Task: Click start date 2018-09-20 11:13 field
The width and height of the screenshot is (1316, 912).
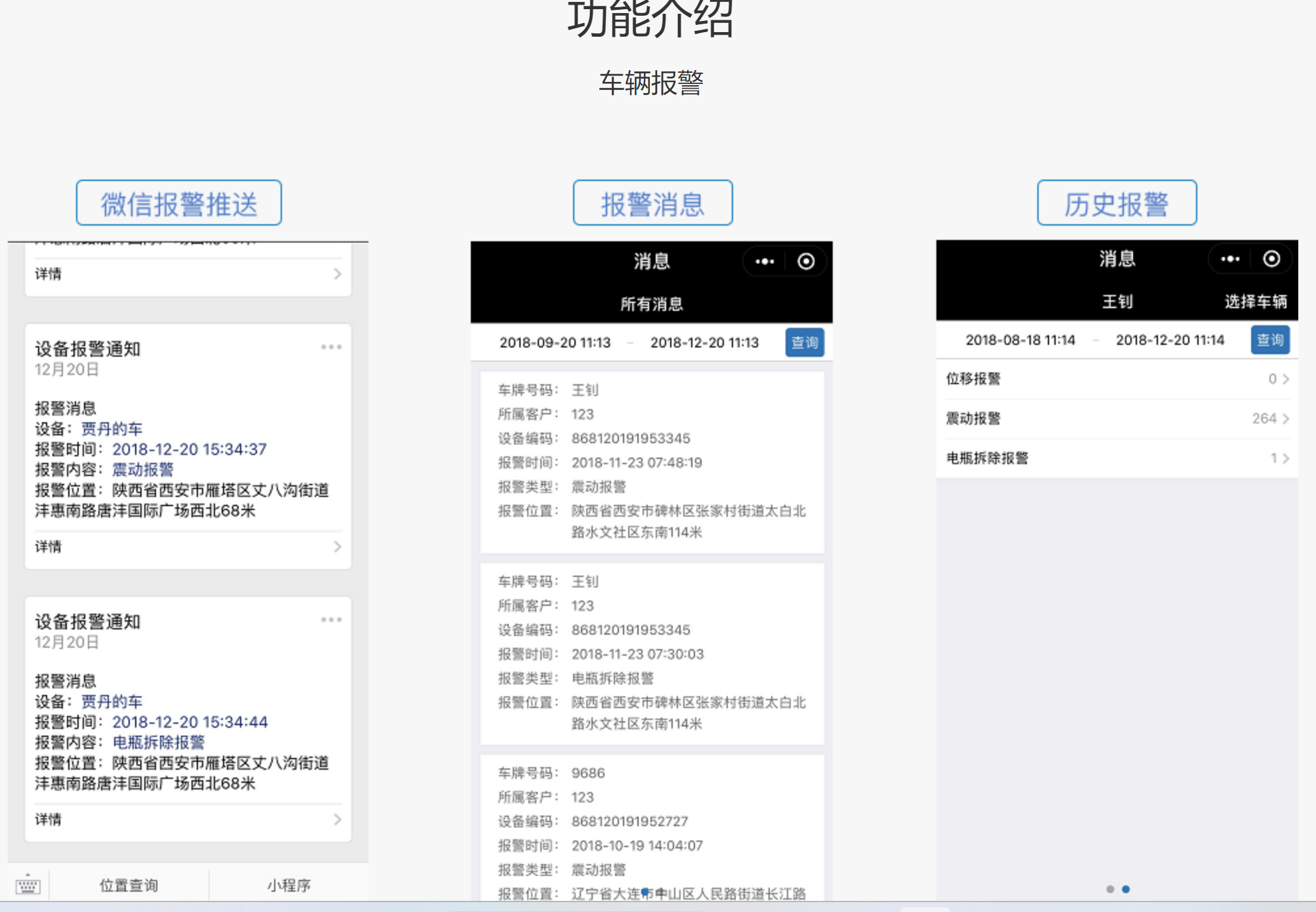Action: point(555,342)
